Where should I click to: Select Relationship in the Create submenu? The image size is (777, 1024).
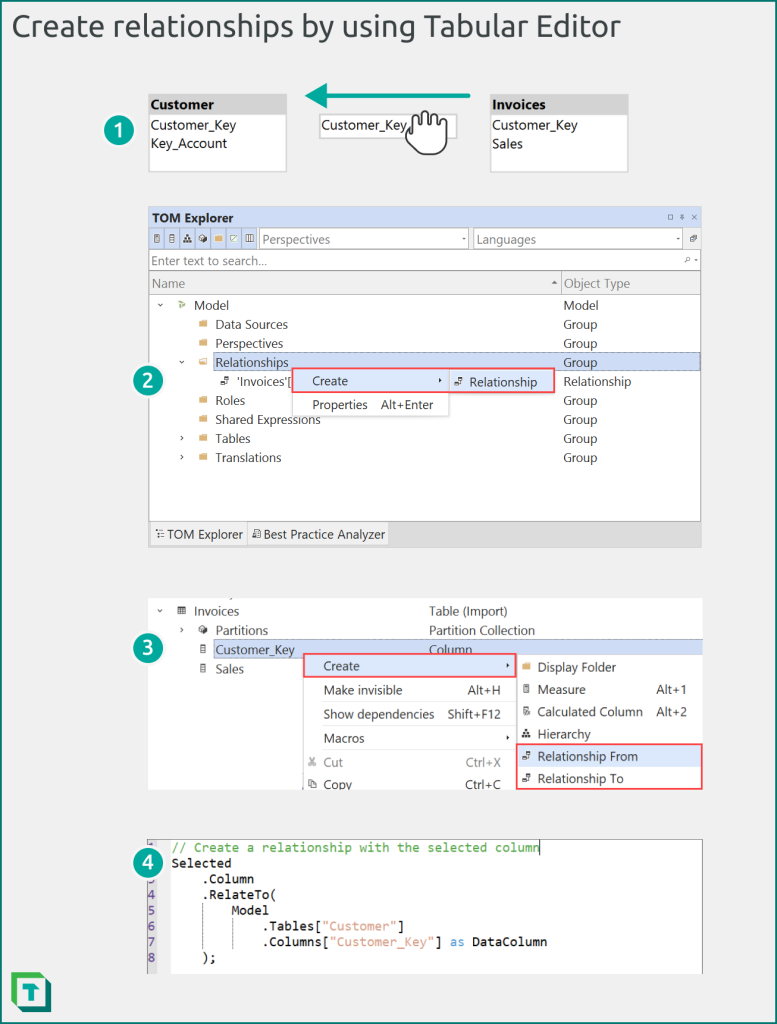pyautogui.click(x=502, y=382)
